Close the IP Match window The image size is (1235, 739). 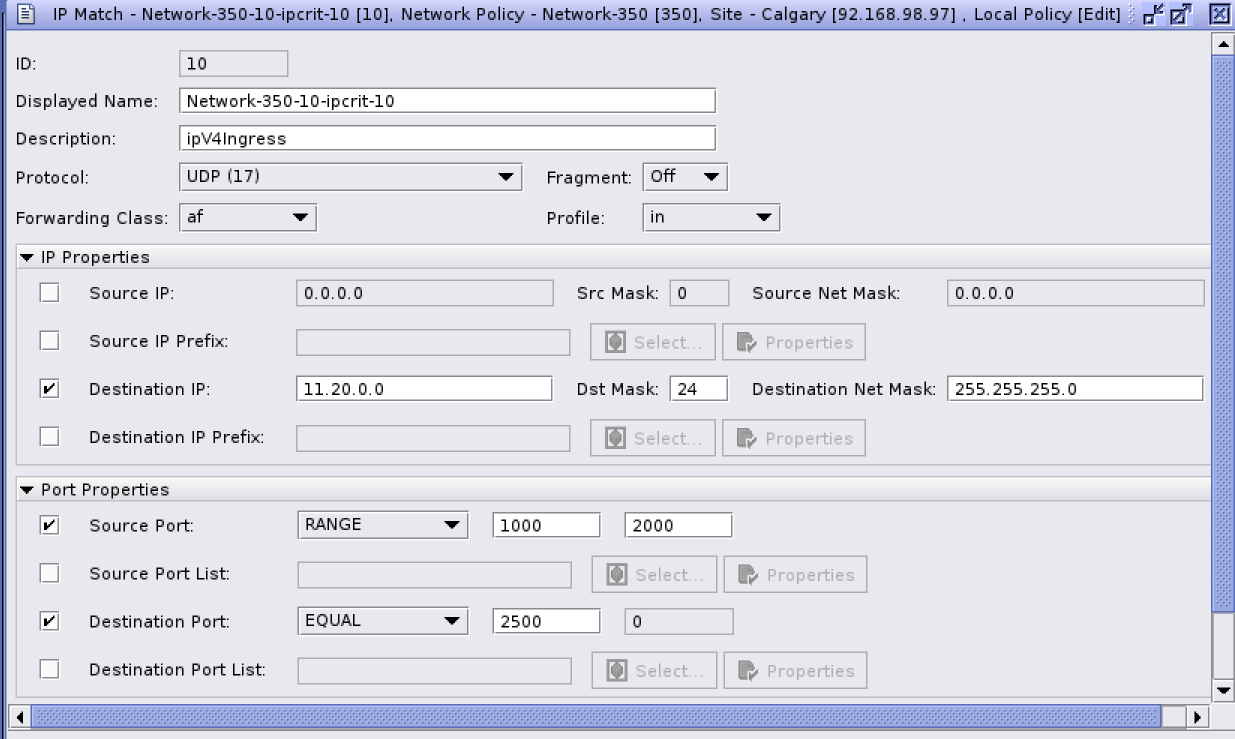pos(1218,14)
